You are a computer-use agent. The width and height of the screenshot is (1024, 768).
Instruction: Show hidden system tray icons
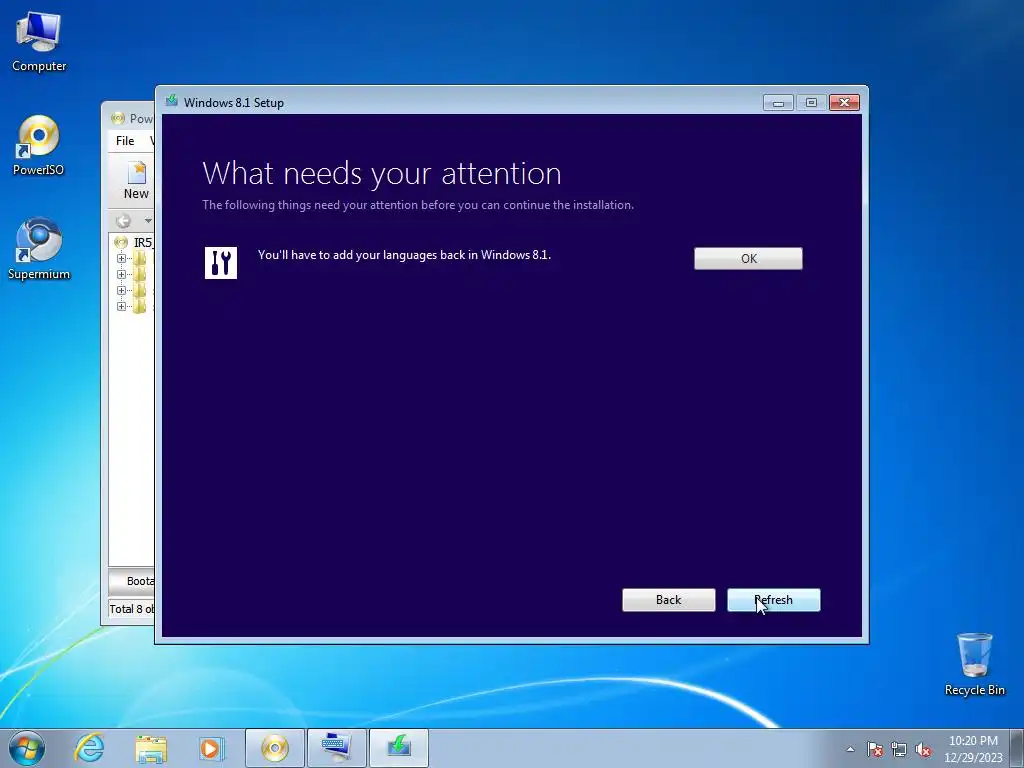[x=850, y=749]
